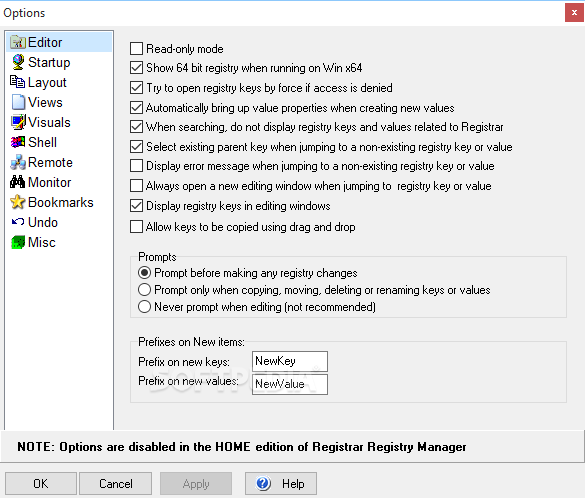Click the Misc green icon
Viewport: 585px width, 498px height.
pyautogui.click(x=18, y=242)
